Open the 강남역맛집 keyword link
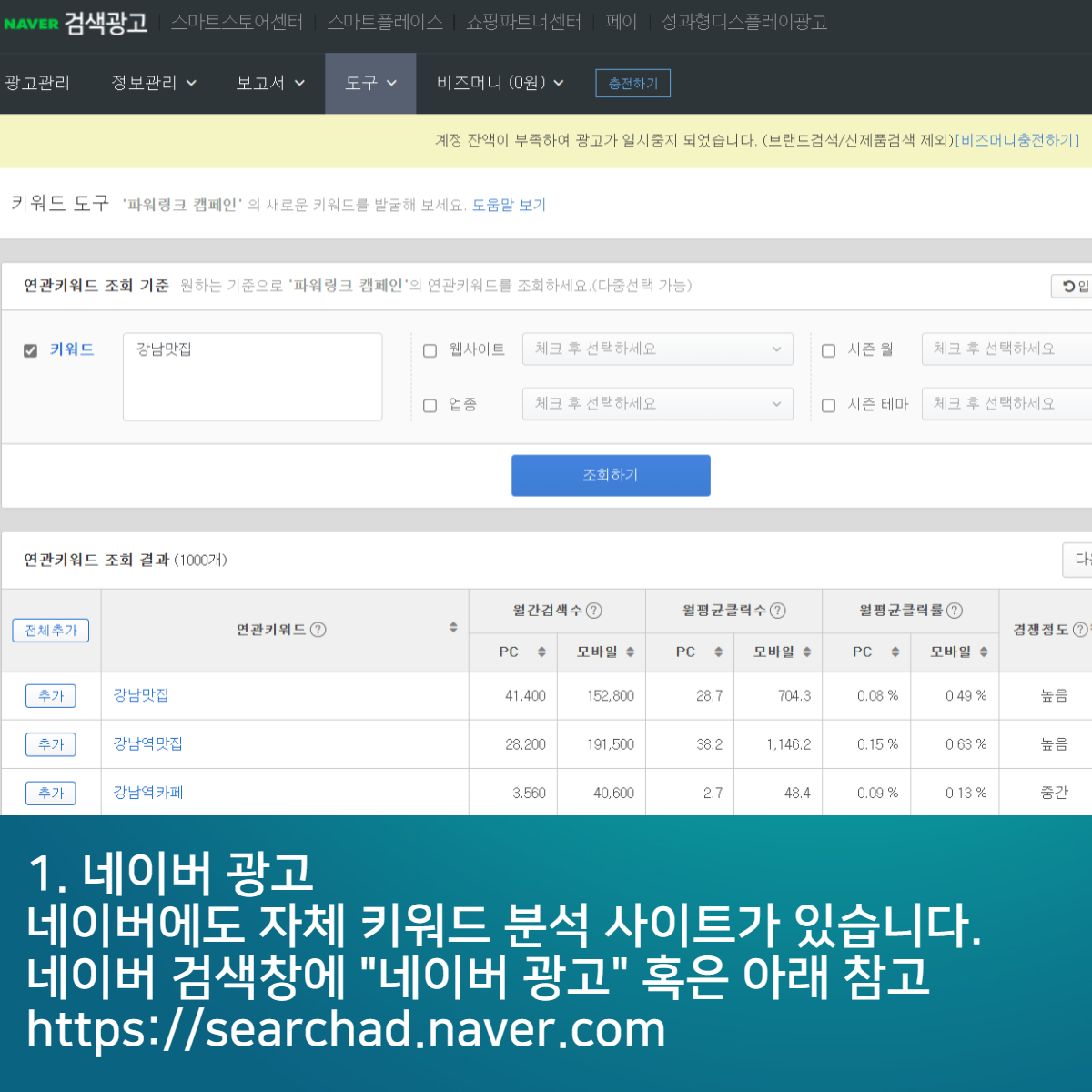 coord(147,744)
